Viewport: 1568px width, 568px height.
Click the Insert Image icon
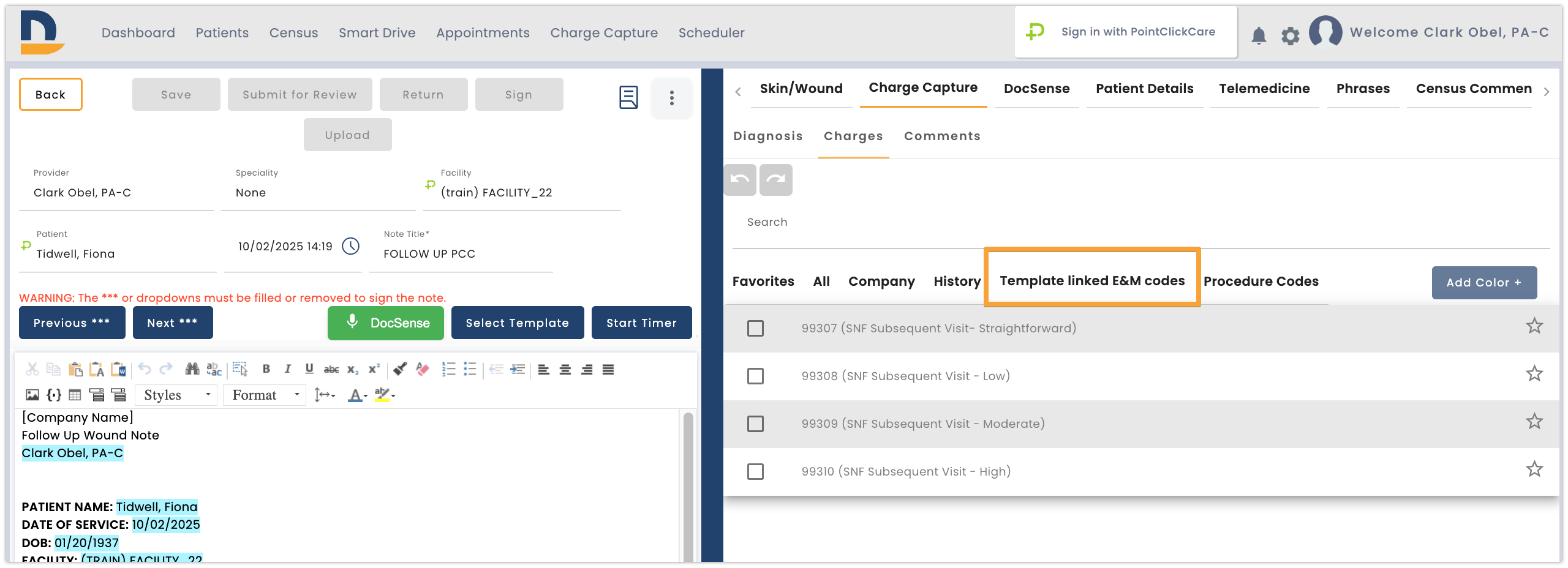32,395
